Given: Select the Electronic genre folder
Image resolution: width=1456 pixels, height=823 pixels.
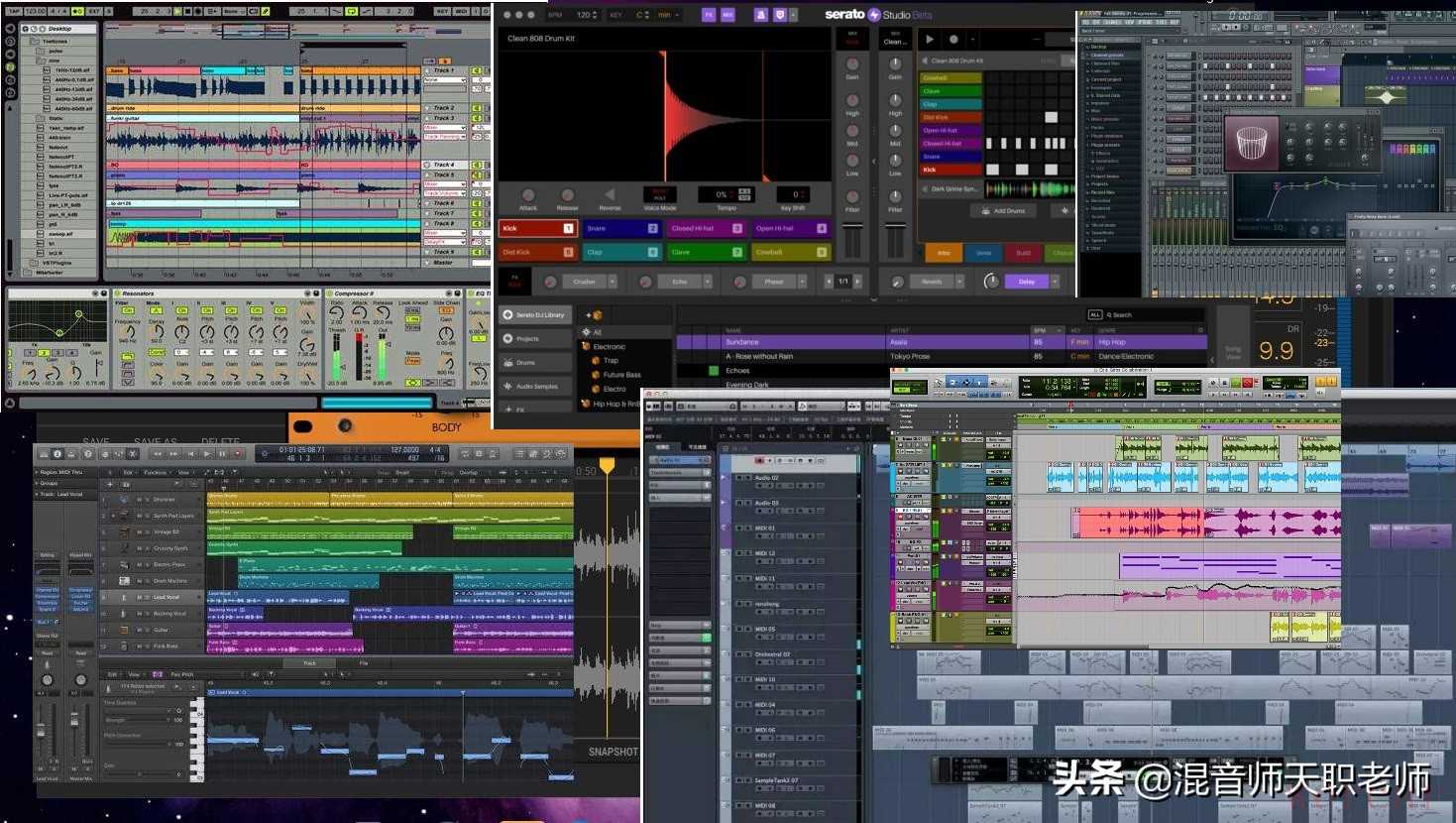Looking at the screenshot, I should [609, 347].
